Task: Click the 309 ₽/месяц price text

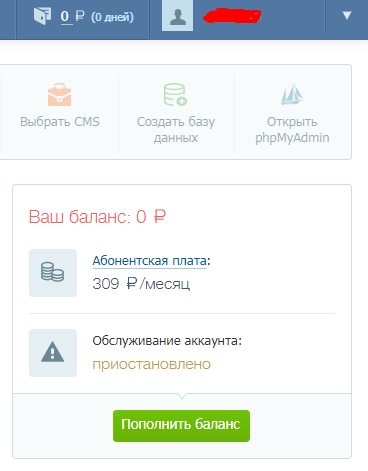Action: [141, 284]
